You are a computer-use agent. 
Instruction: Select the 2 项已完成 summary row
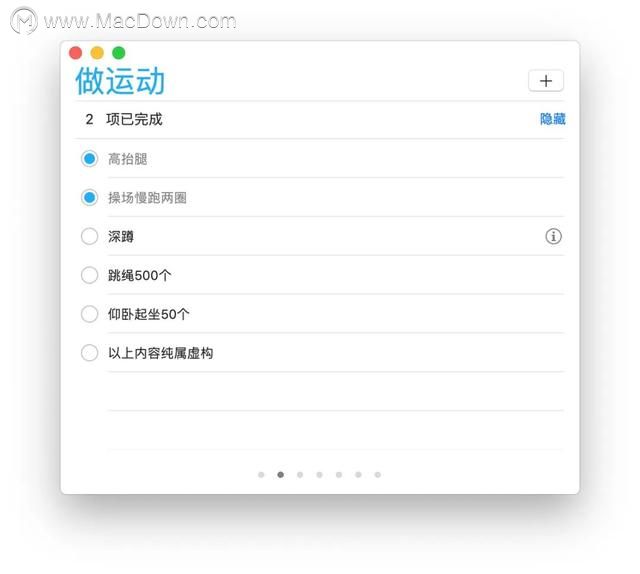point(320,119)
